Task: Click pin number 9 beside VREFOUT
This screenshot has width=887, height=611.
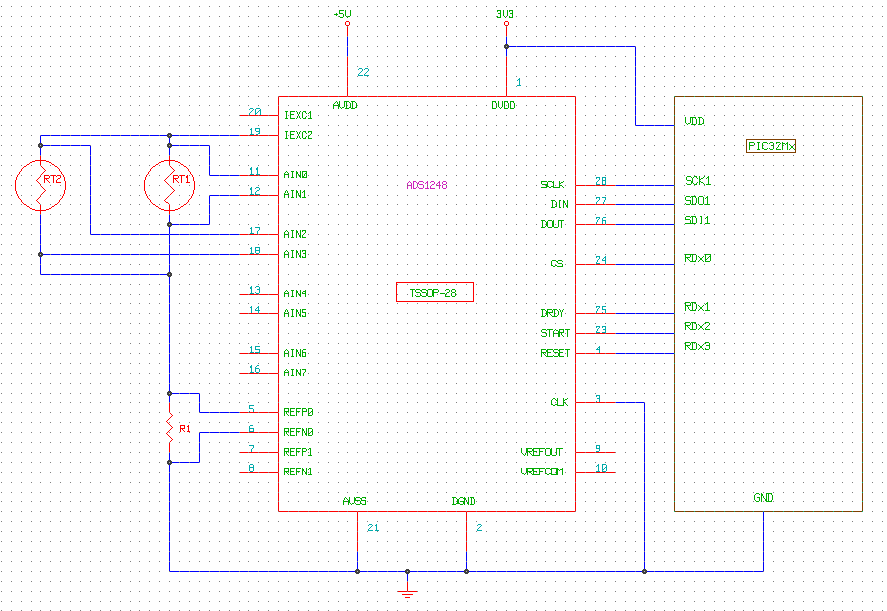Action: click(x=598, y=449)
